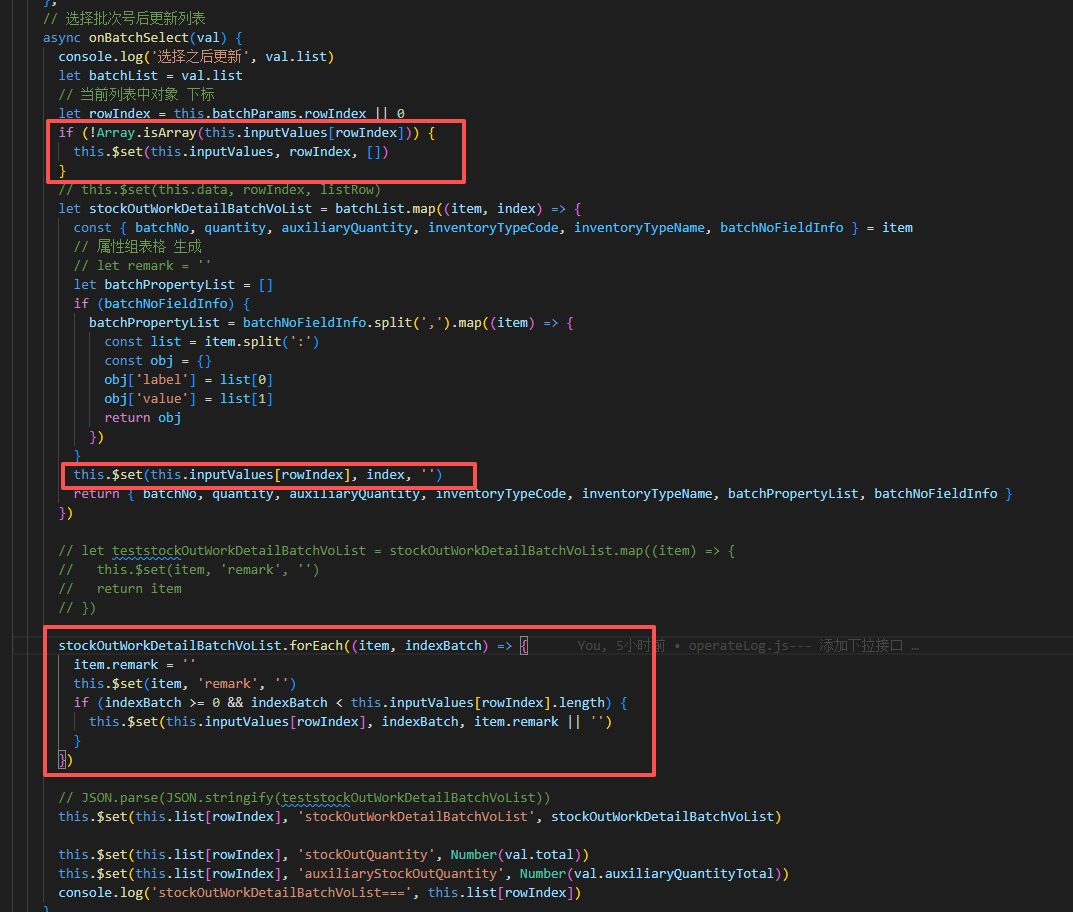The width and height of the screenshot is (1073, 912).
Task: Click the 'const { batchNo, quantity' destructuring line
Action: coord(493,228)
